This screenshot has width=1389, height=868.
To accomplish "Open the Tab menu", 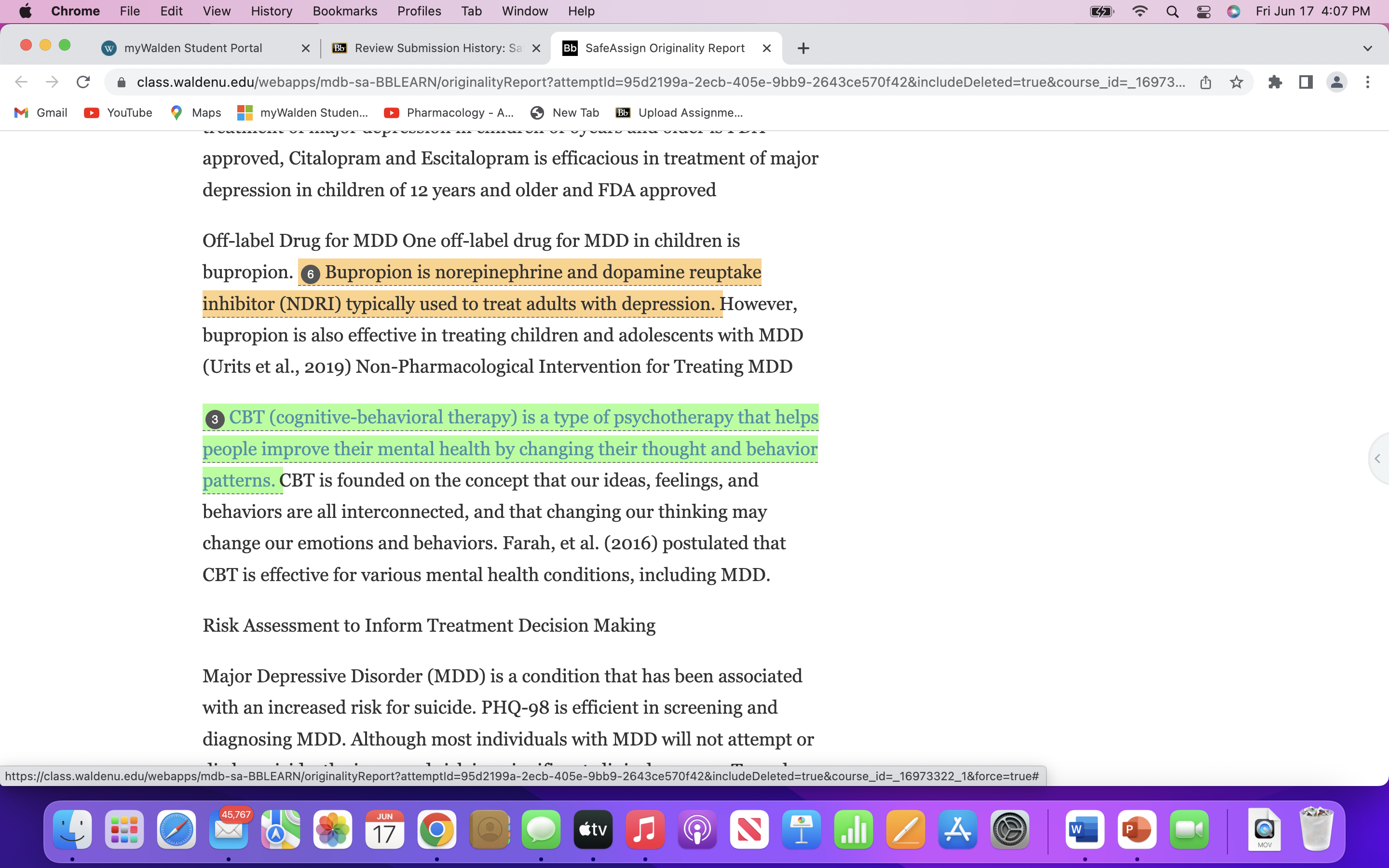I will pos(471,12).
